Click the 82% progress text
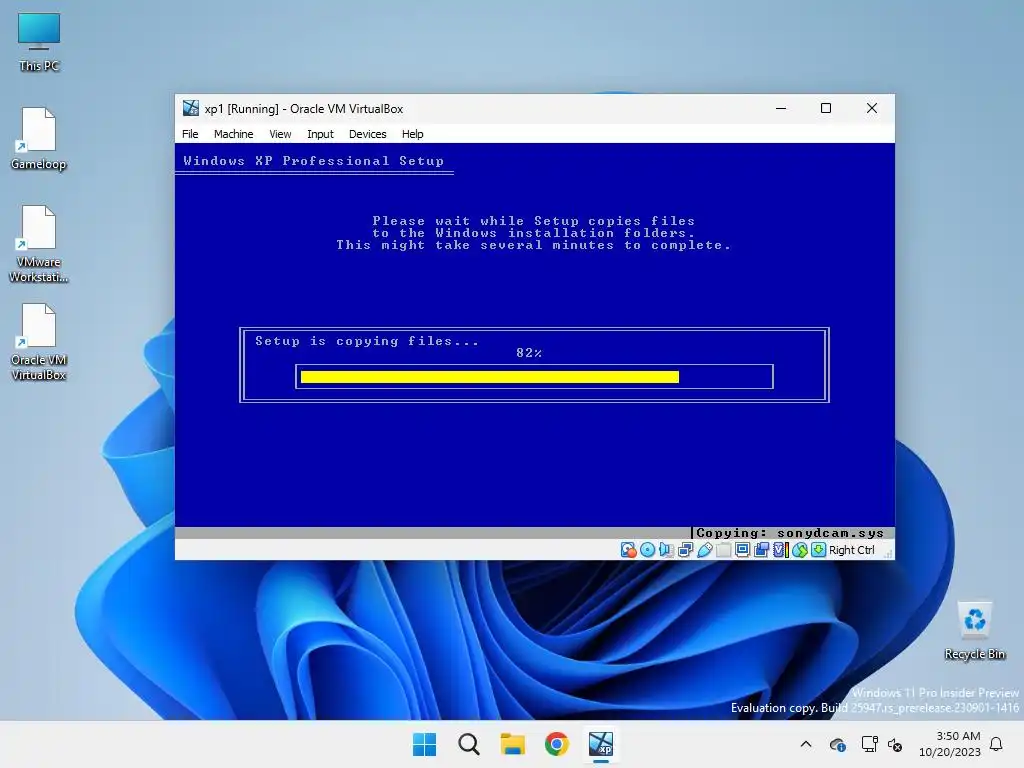This screenshot has width=1024, height=768. 528,353
